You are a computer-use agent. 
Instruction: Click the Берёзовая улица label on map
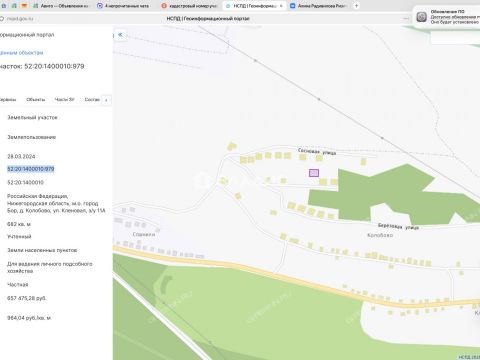tap(398, 227)
